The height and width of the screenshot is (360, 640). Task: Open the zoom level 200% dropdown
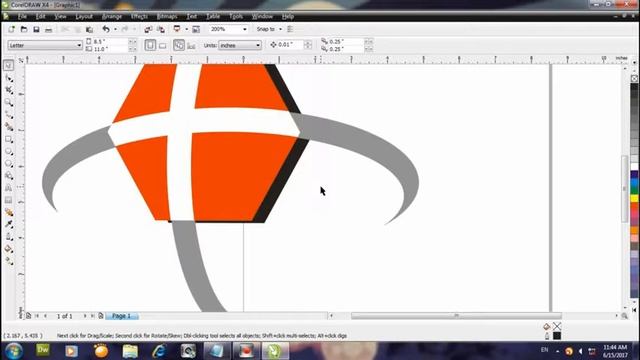click(x=245, y=29)
